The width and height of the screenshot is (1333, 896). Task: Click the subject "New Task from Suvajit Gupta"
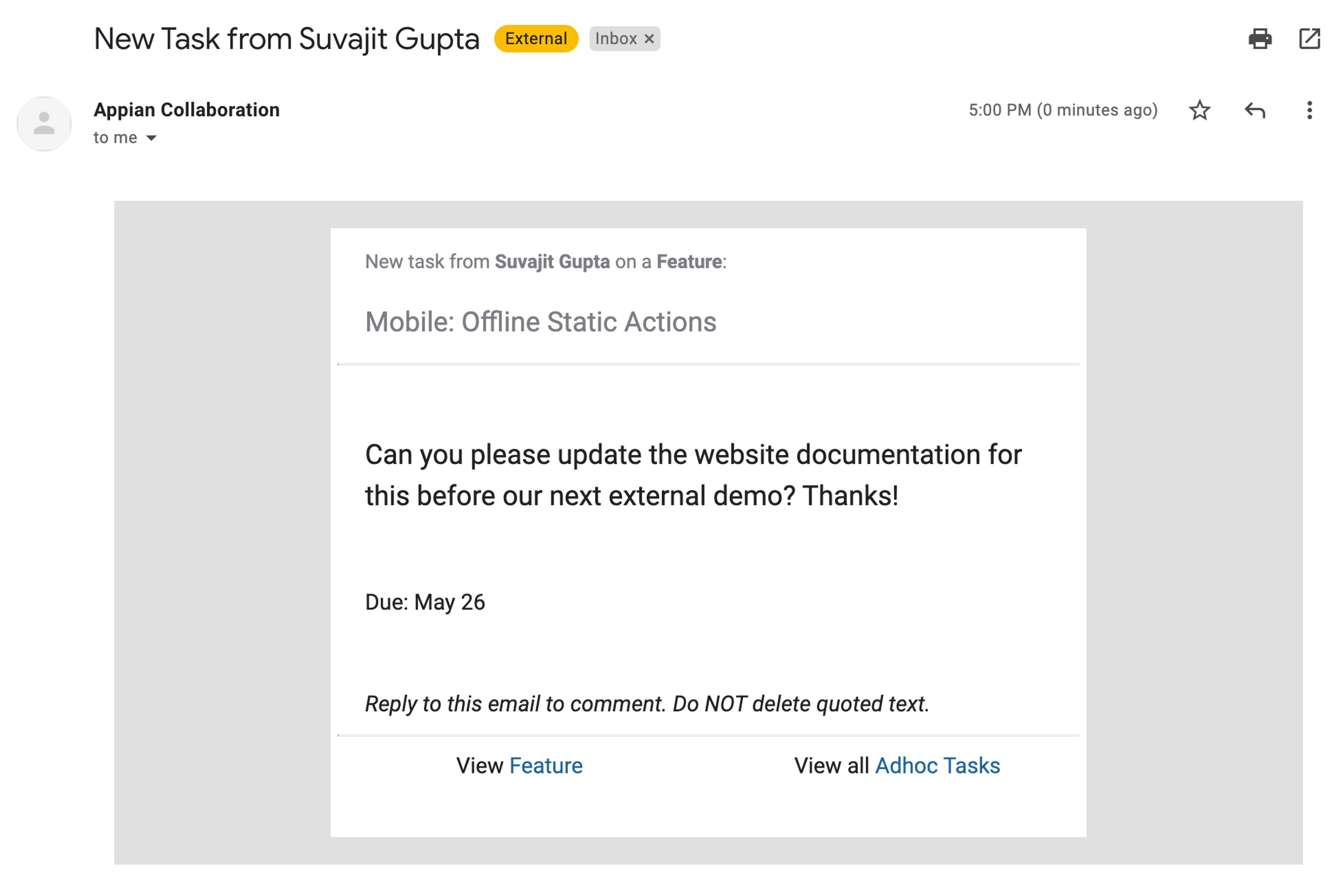tap(287, 39)
